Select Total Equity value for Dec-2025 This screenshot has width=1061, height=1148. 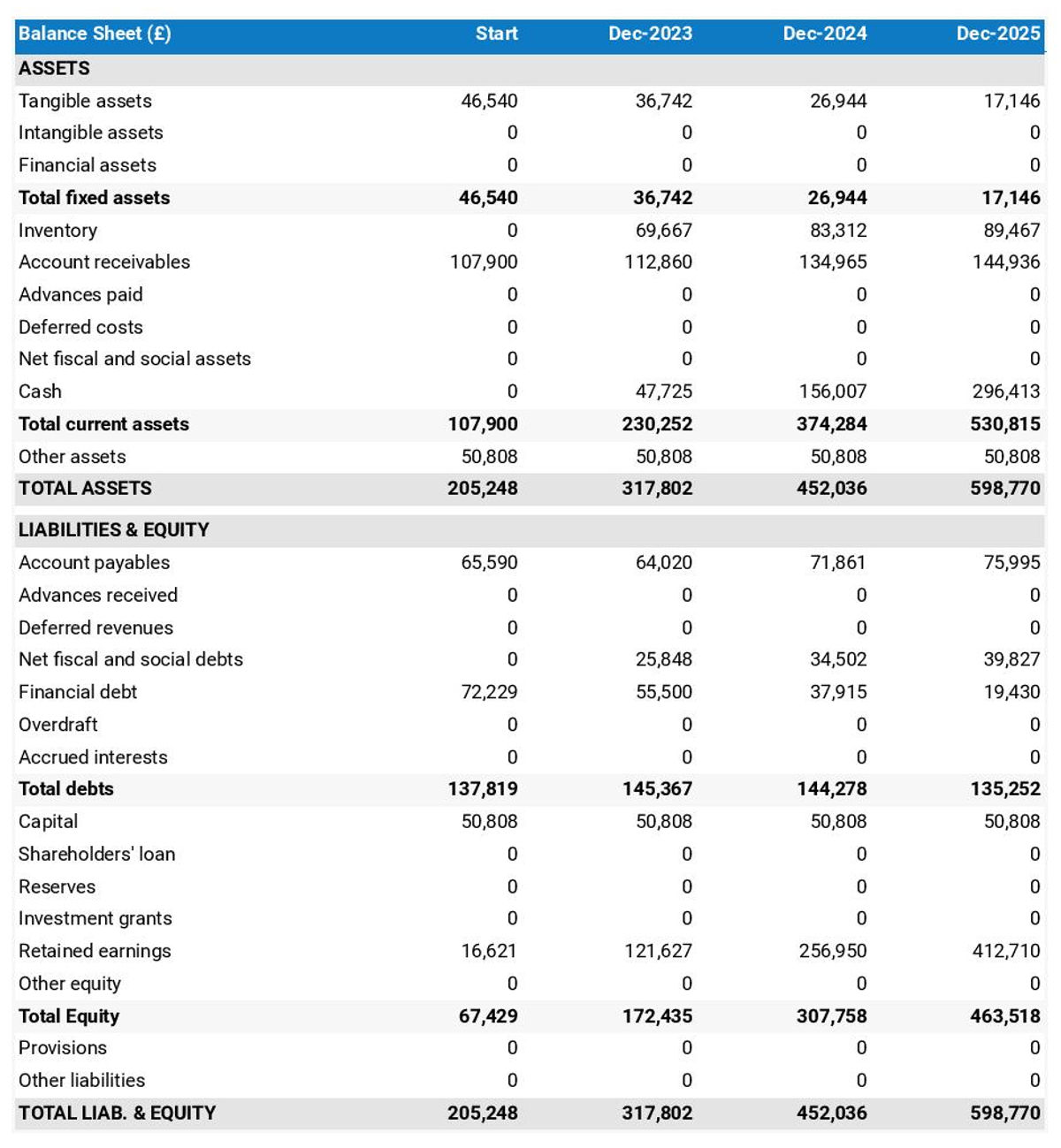1004,1016
